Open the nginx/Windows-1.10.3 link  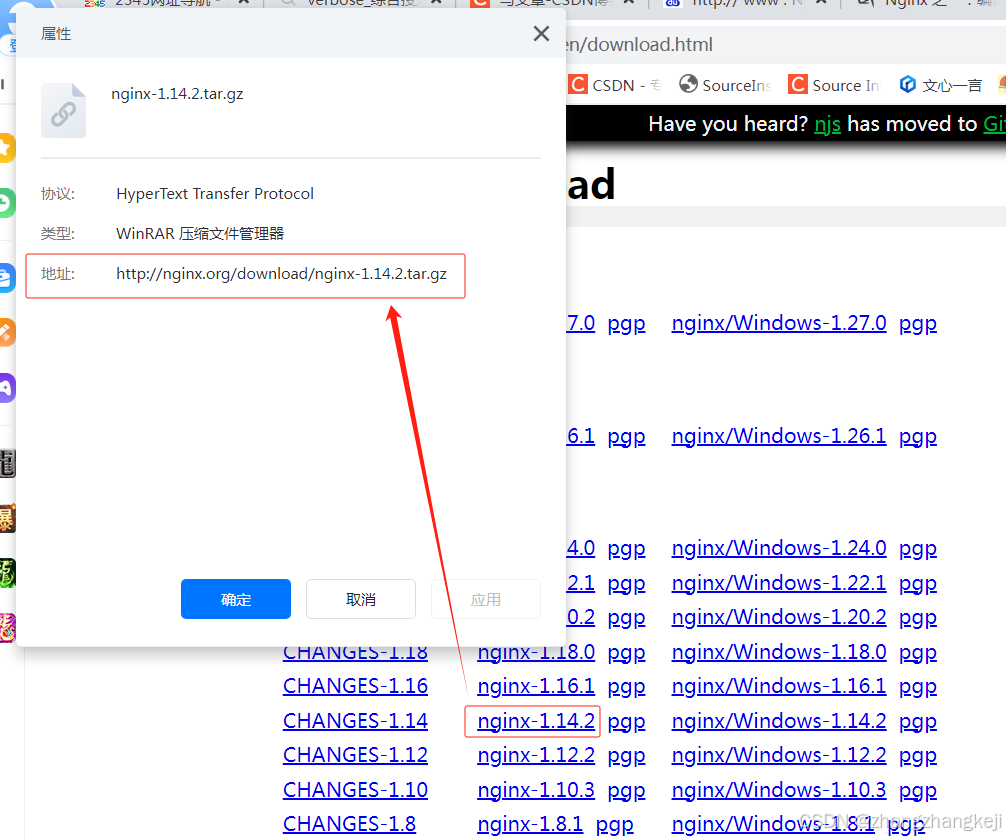point(779,790)
